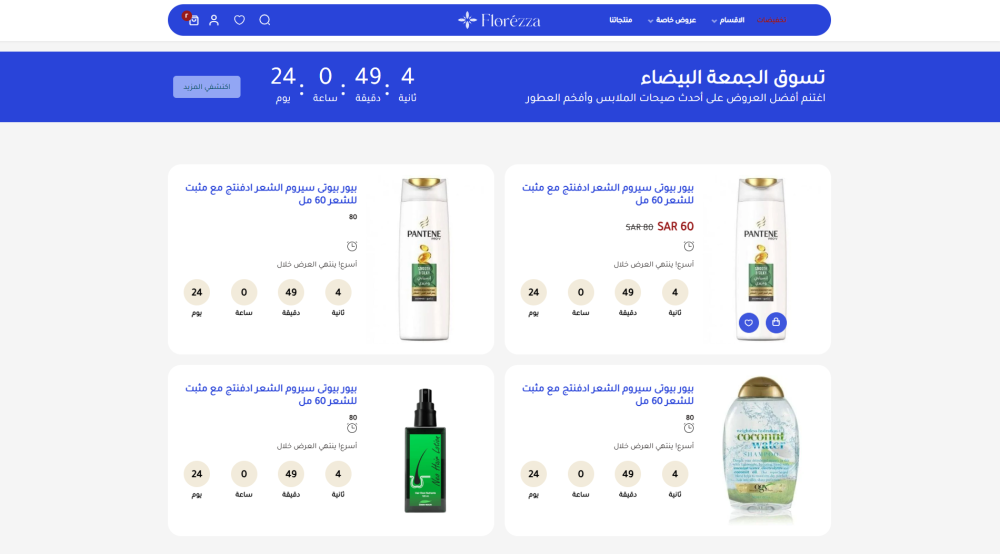Click the اكتشف المزيد button
Image resolution: width=1000 pixels, height=554 pixels.
tap(207, 87)
